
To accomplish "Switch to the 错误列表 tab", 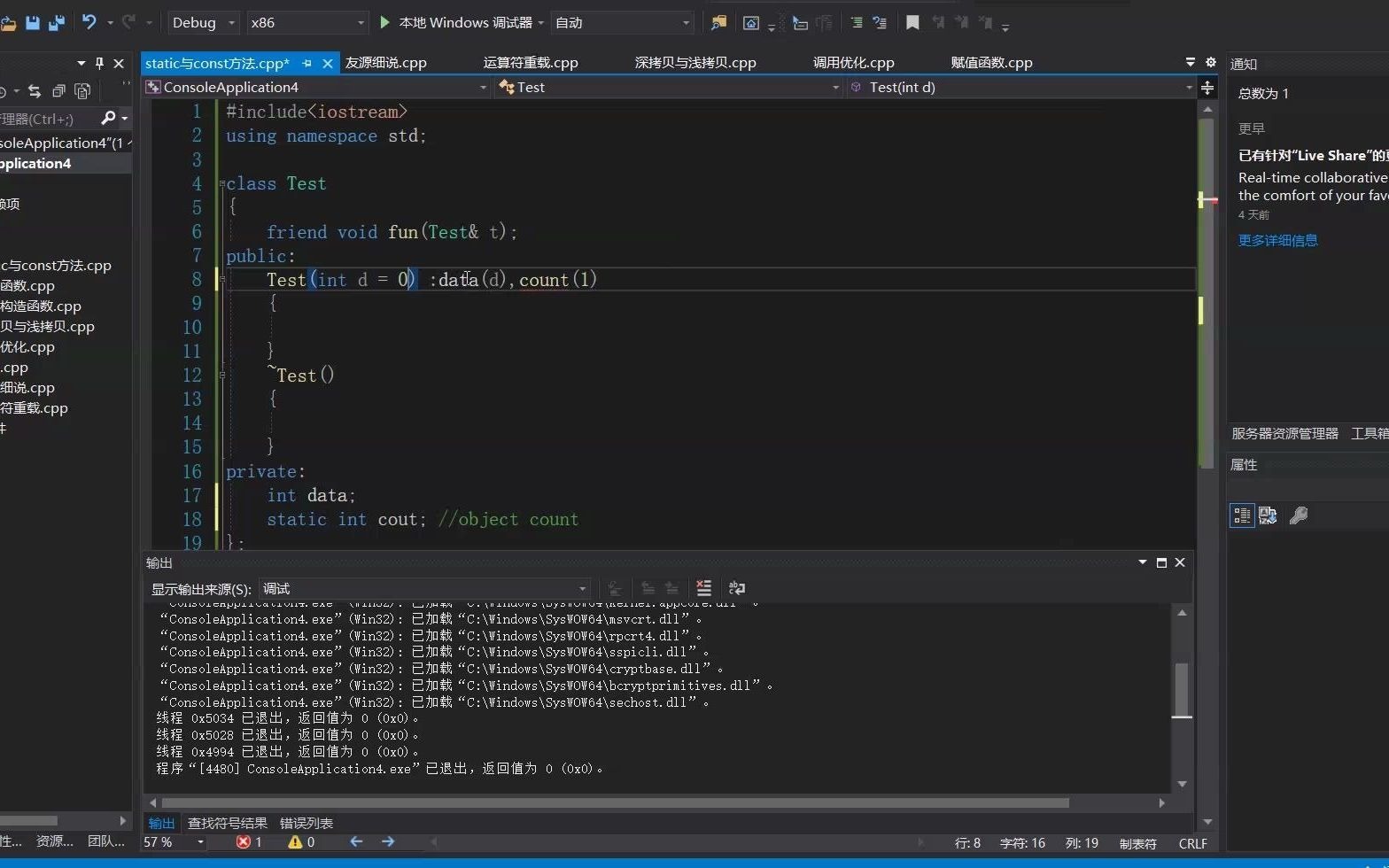I will [x=307, y=824].
